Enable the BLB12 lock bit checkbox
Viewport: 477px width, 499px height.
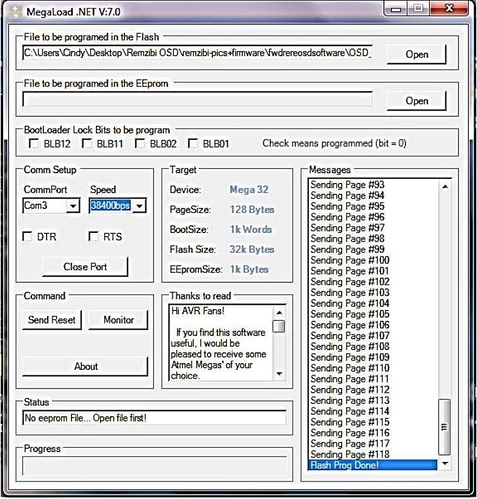34,144
